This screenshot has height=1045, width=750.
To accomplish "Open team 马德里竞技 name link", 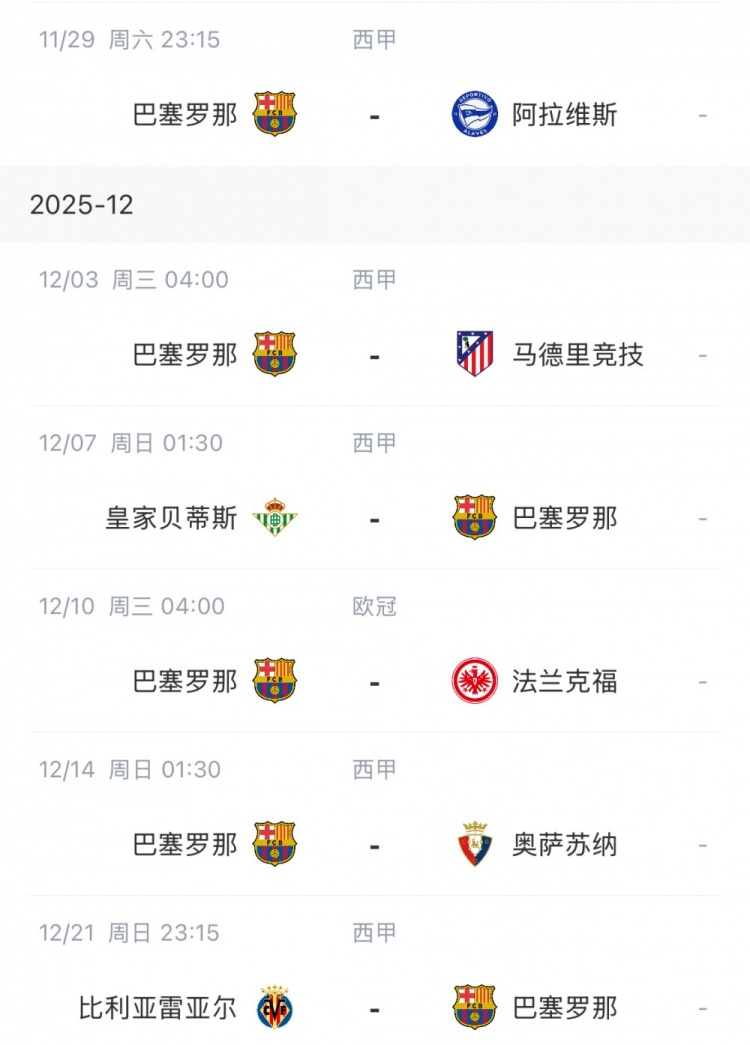I will (578, 354).
